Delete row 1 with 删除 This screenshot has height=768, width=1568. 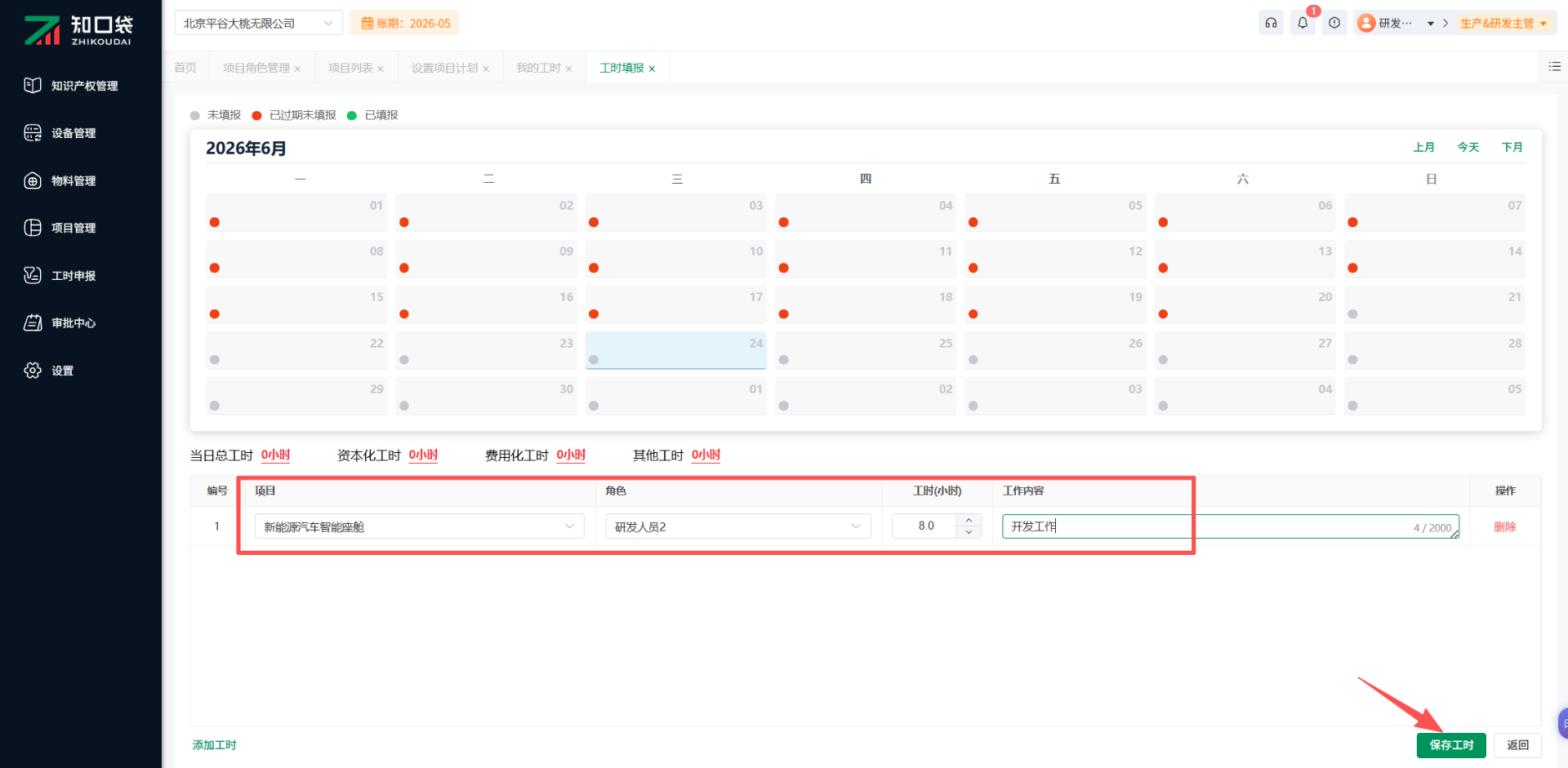pos(1505,526)
